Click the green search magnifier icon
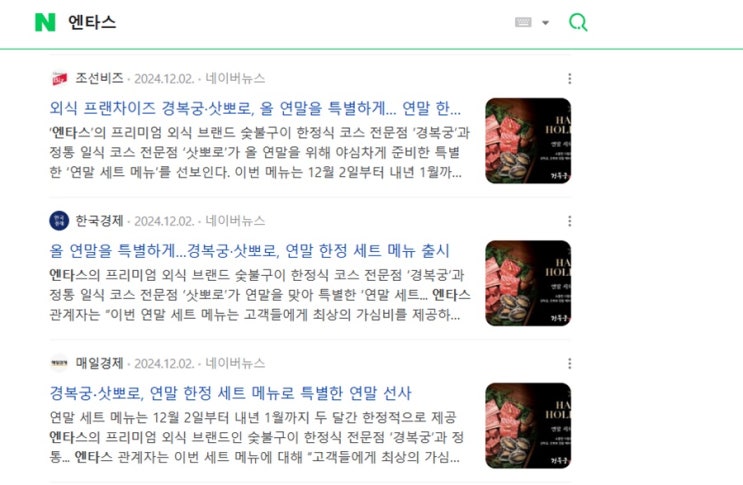 click(578, 22)
